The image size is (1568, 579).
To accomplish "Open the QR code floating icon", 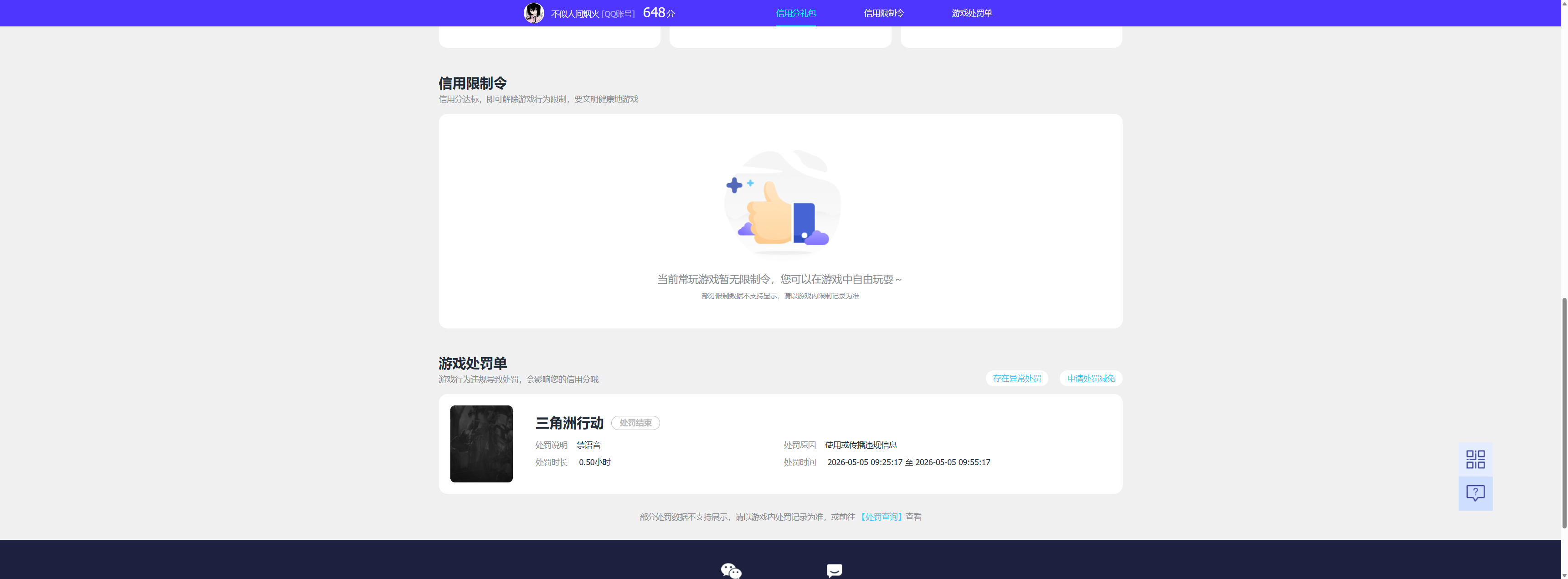I will tap(1475, 459).
